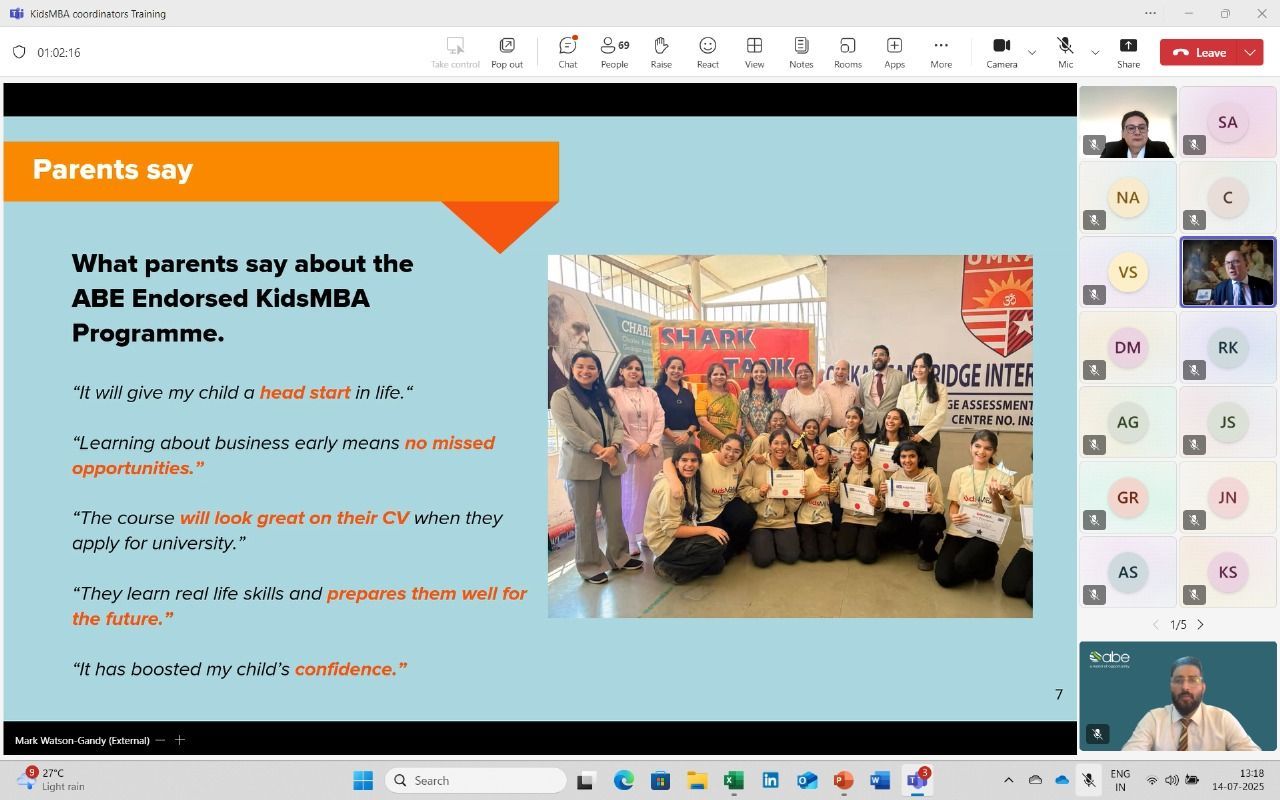Open LinkedIn from taskbar
This screenshot has width=1280, height=800.
[x=770, y=780]
